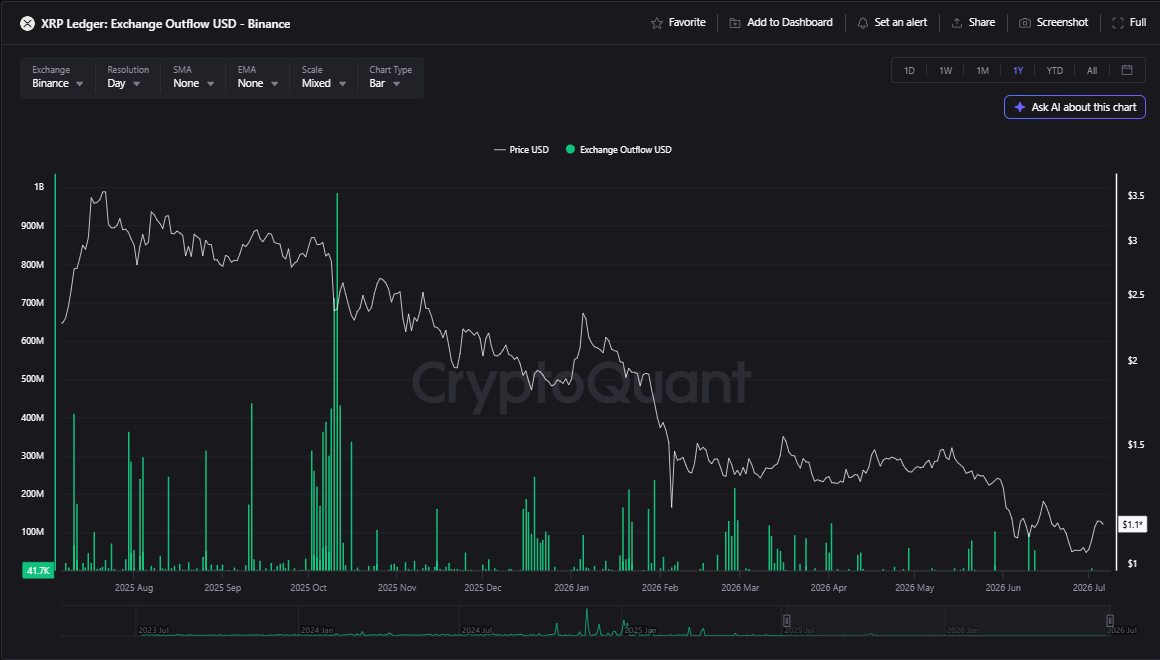Open the SMA None dropdown
Viewport: 1160px width, 660px height.
(194, 77)
